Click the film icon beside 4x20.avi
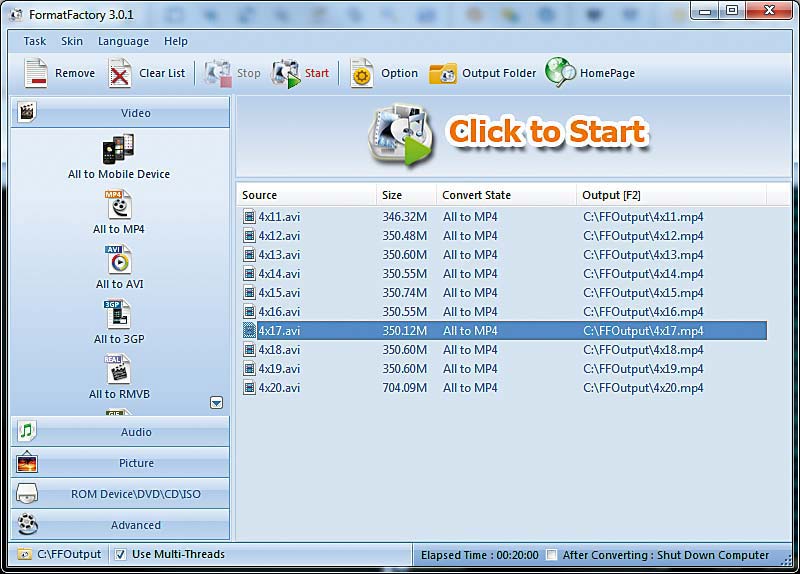Image resolution: width=800 pixels, height=574 pixels. click(x=249, y=388)
